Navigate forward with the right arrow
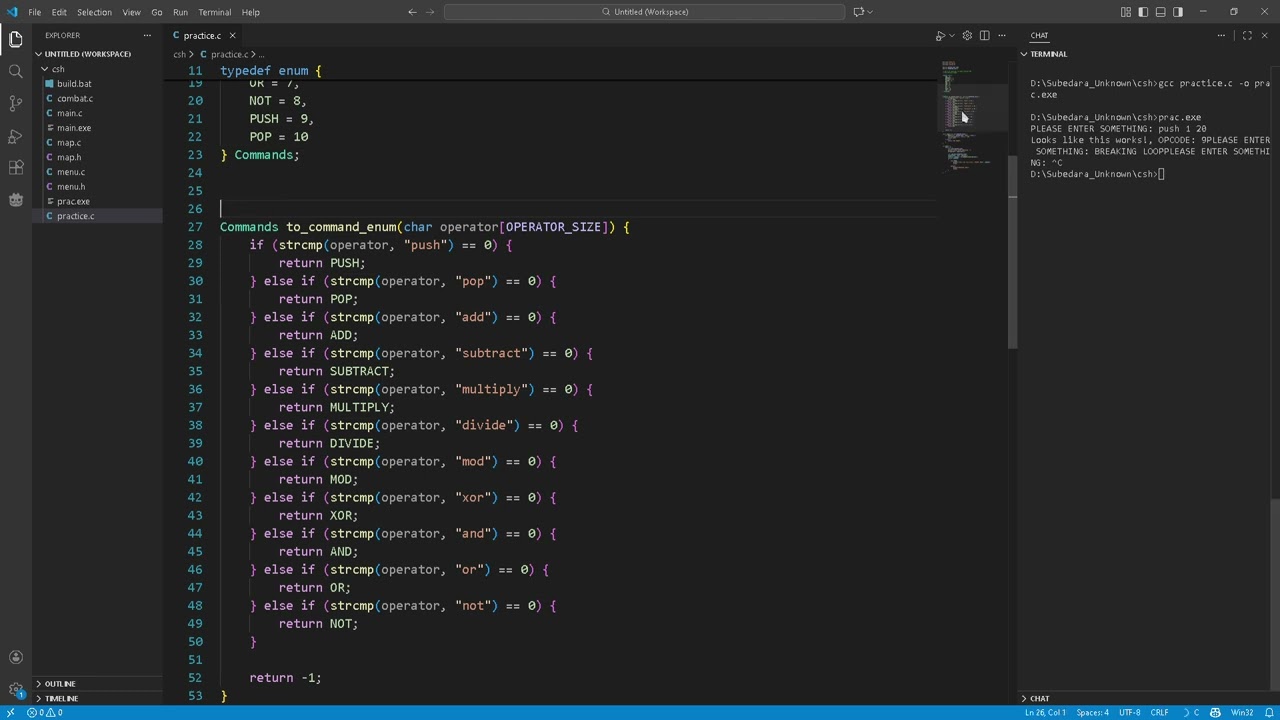Viewport: 1280px width, 720px height. (431, 12)
